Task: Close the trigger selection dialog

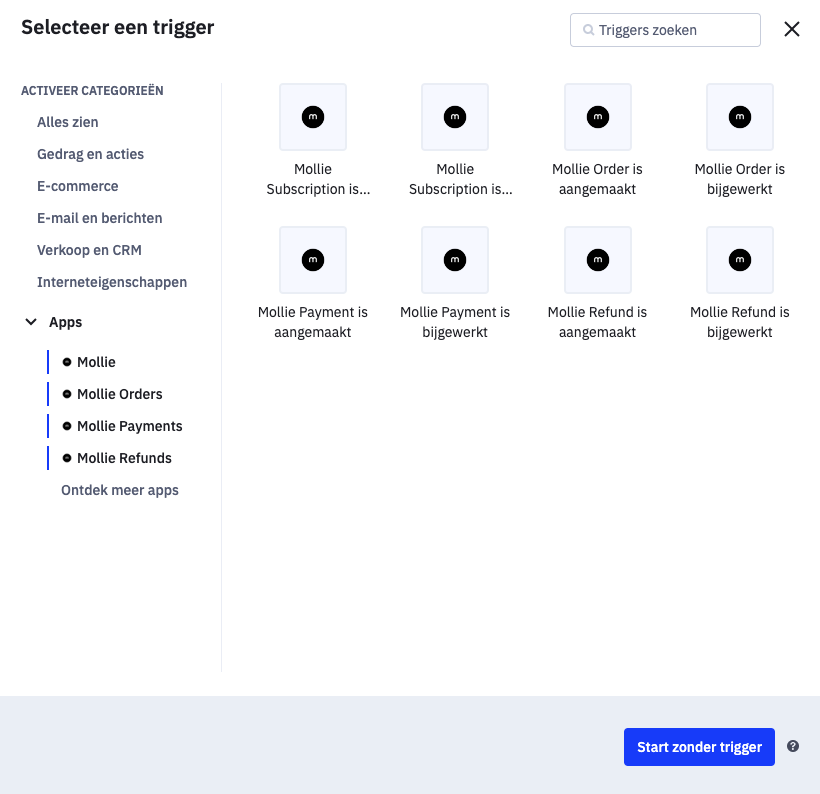Action: (x=792, y=29)
